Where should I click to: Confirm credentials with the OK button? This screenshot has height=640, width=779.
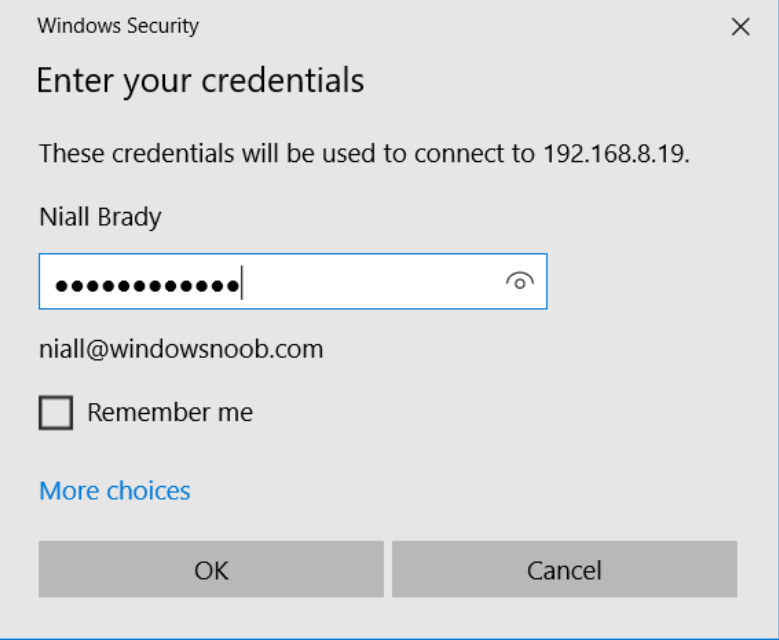211,569
